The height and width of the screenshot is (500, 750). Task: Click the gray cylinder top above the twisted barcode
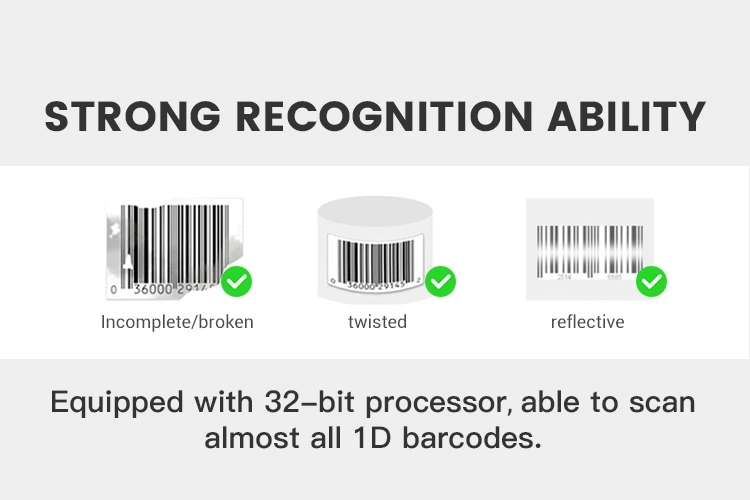375,211
